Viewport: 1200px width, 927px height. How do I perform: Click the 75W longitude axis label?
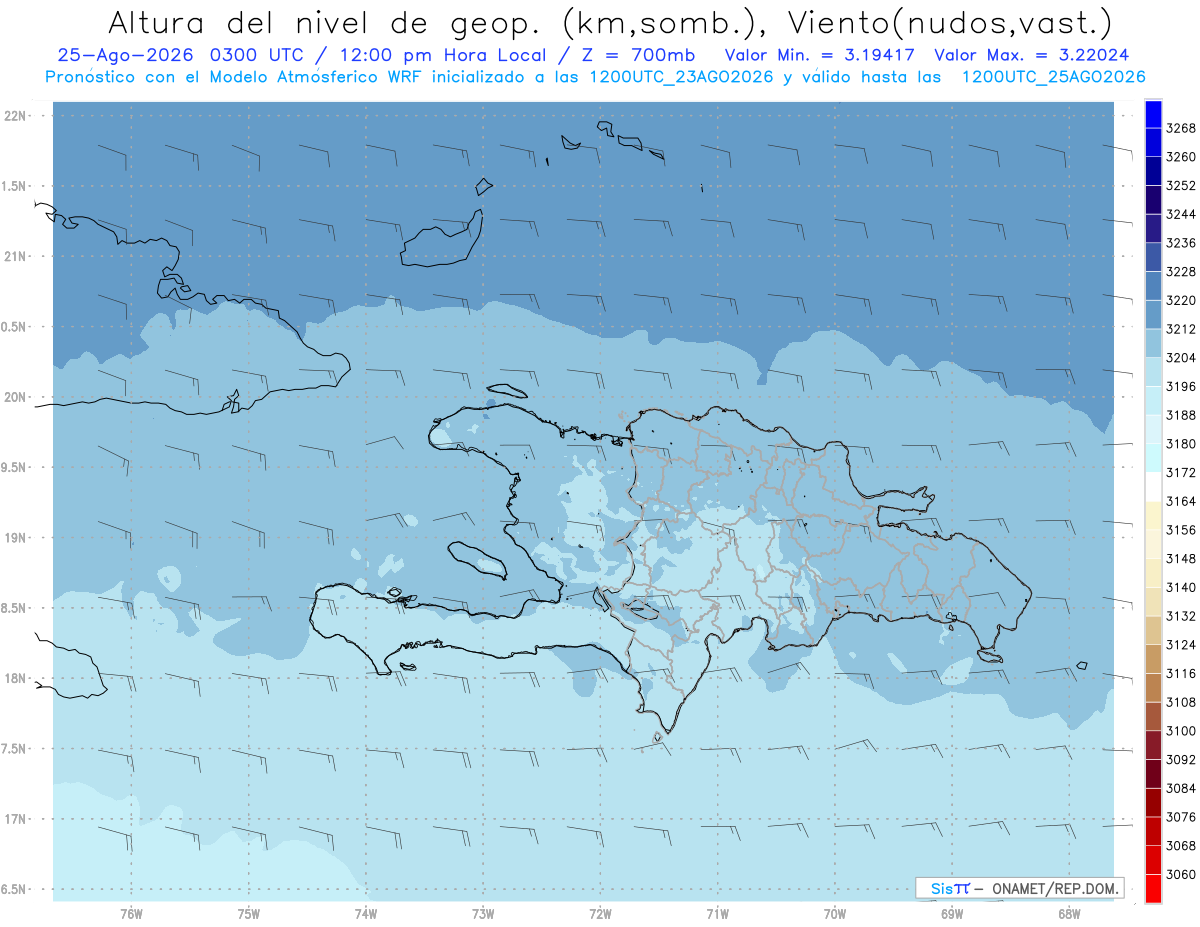pos(249,914)
